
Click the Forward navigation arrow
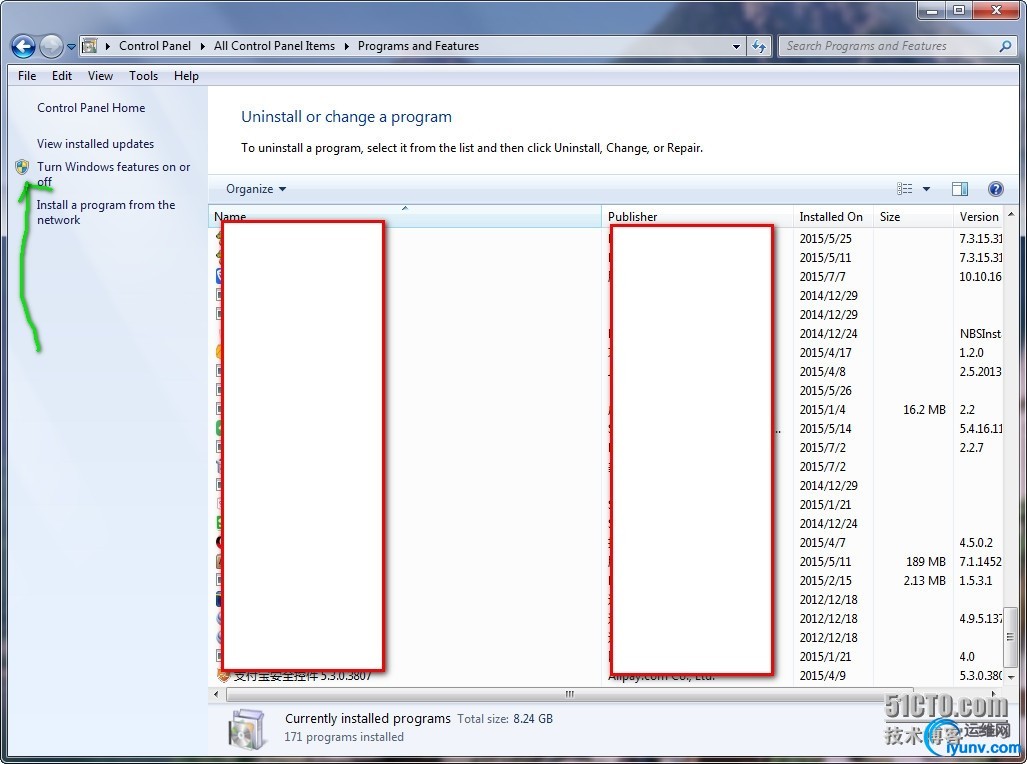[51, 46]
